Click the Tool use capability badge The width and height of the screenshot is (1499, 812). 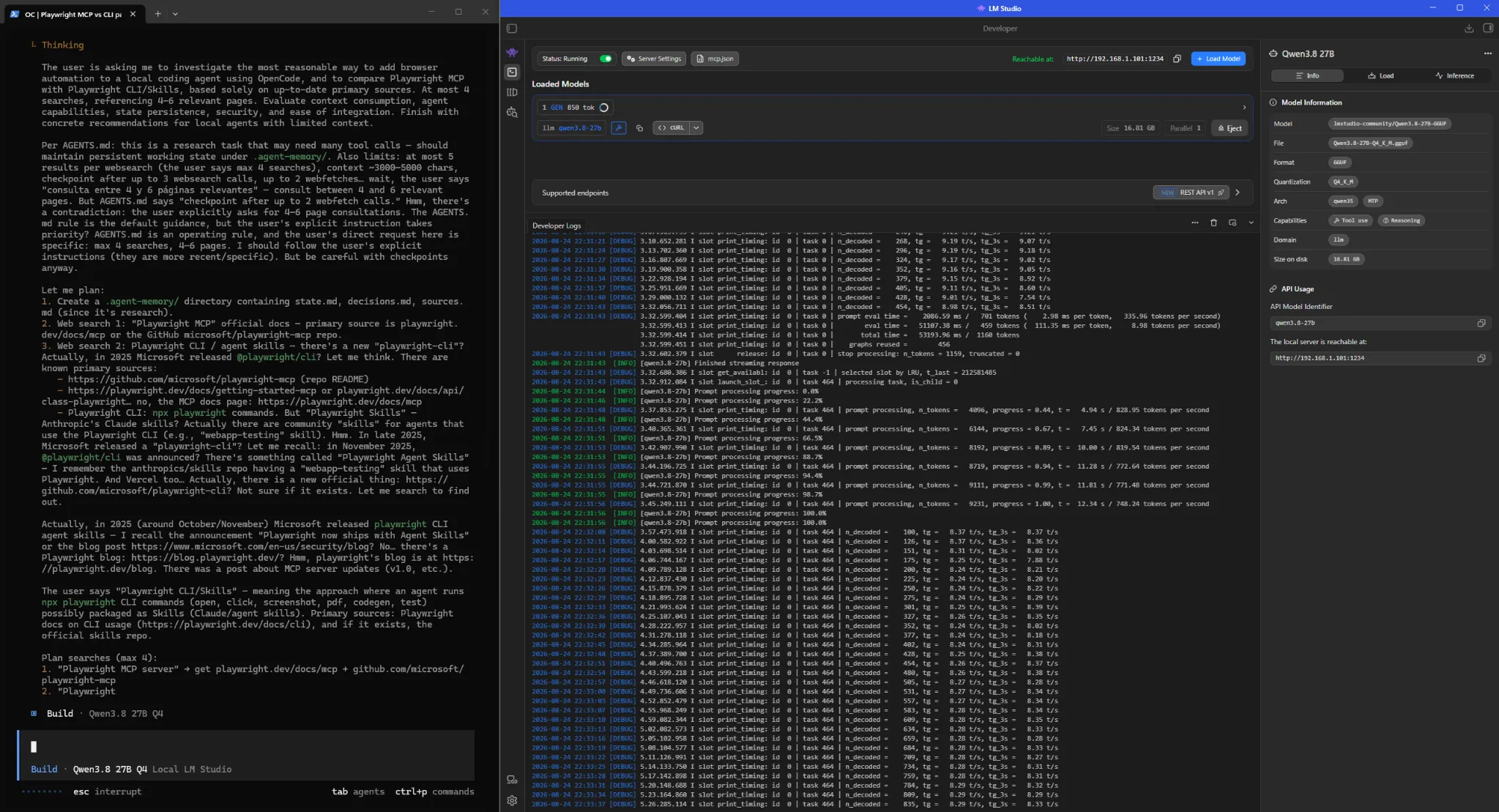coord(1350,220)
